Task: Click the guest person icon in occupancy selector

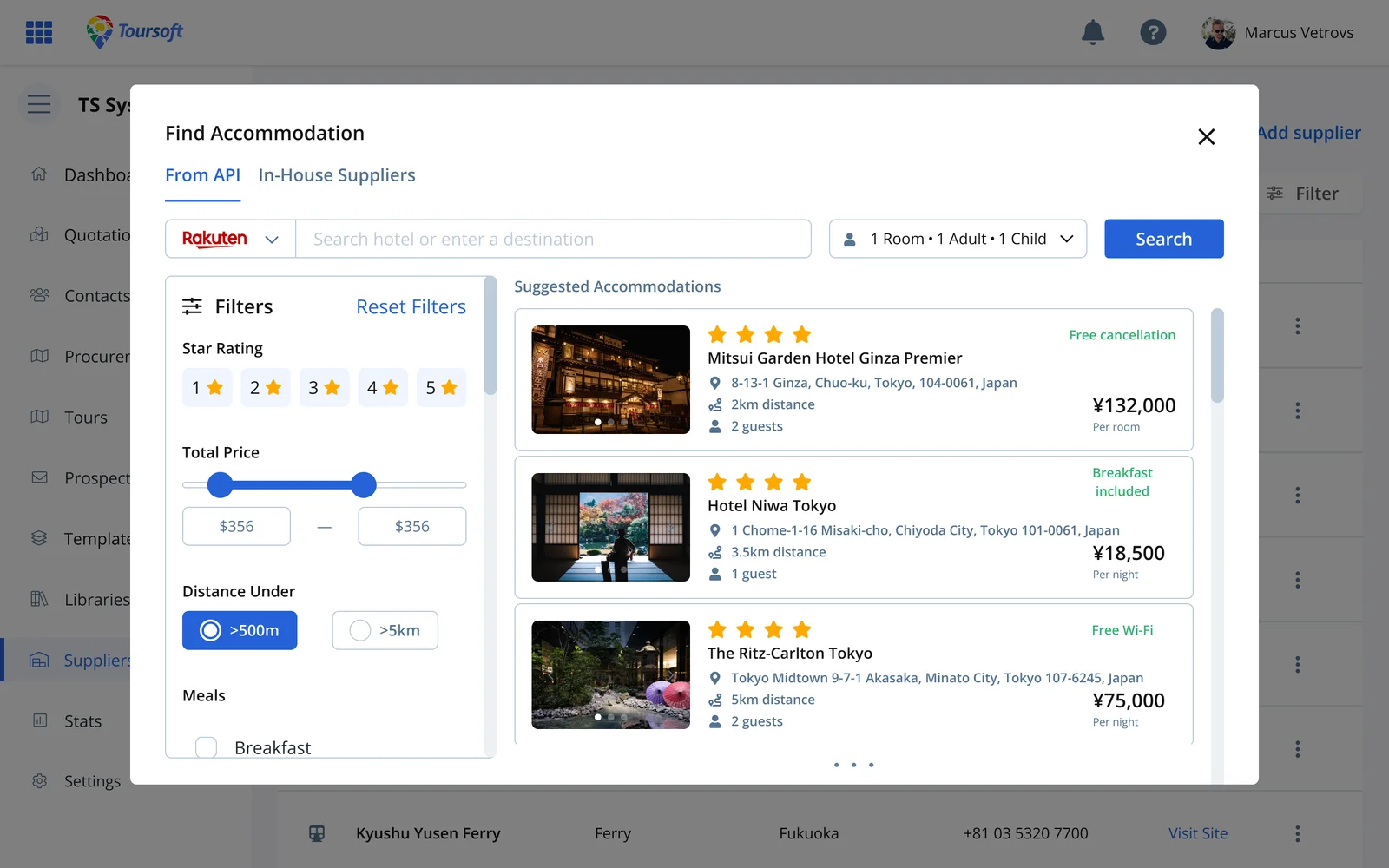Action: coord(850,239)
